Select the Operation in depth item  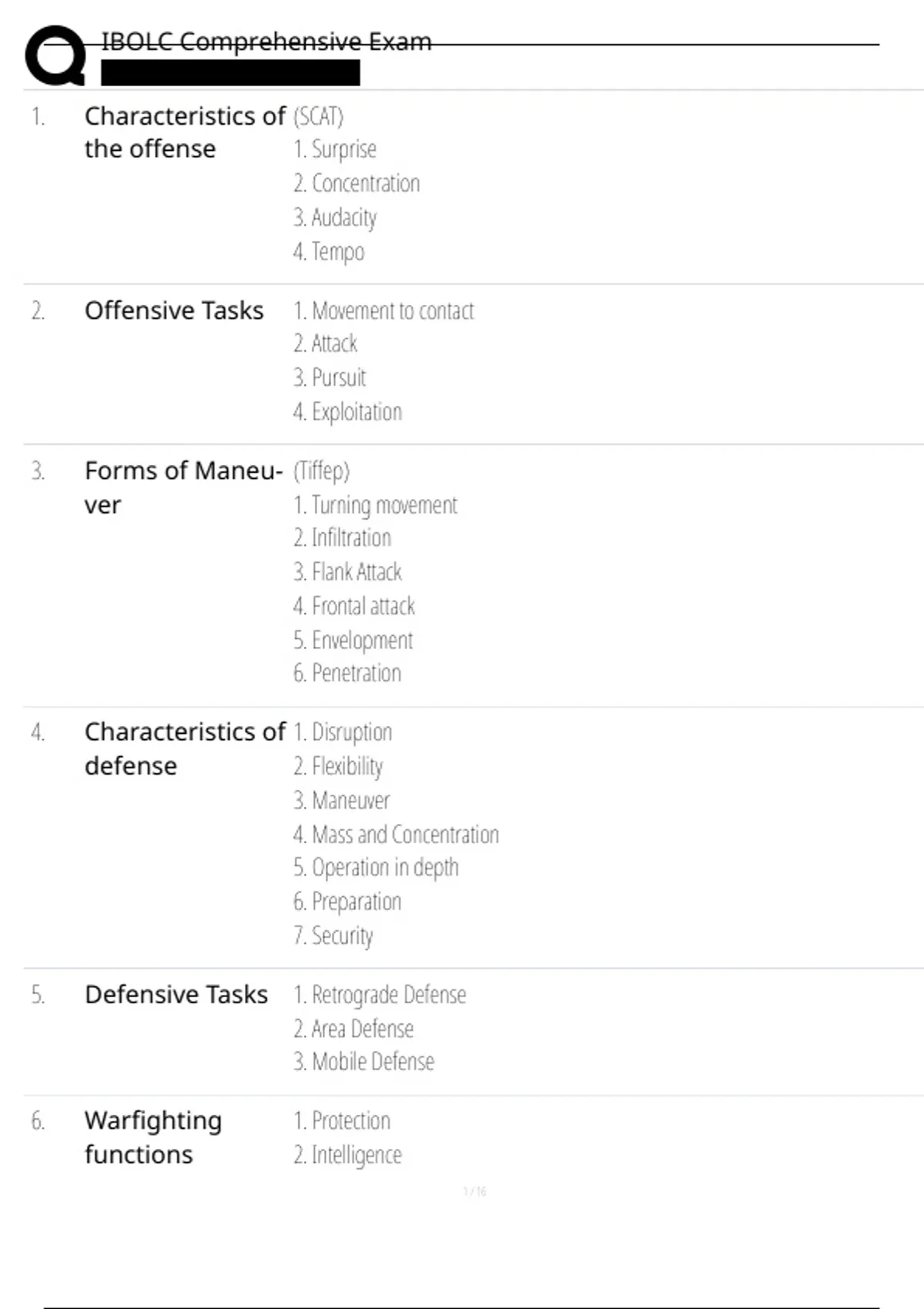376,868
